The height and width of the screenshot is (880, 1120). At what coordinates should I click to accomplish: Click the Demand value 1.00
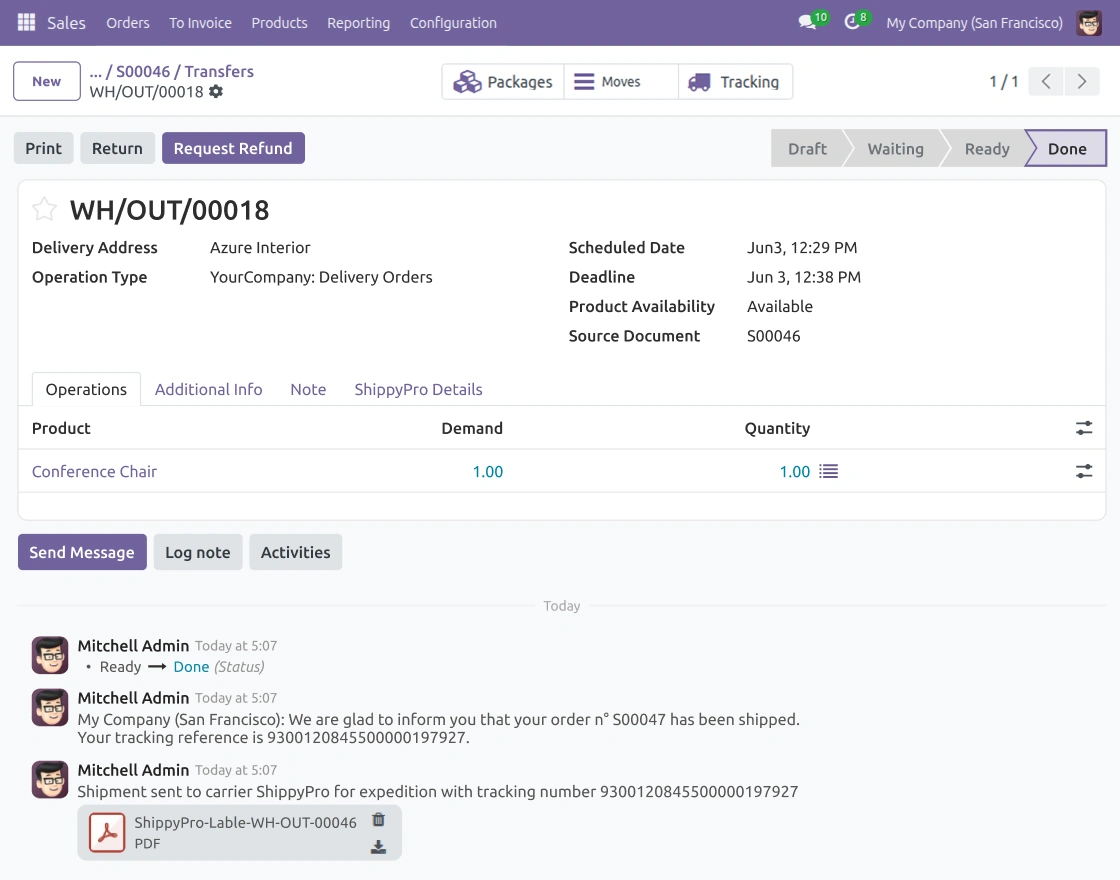(488, 471)
